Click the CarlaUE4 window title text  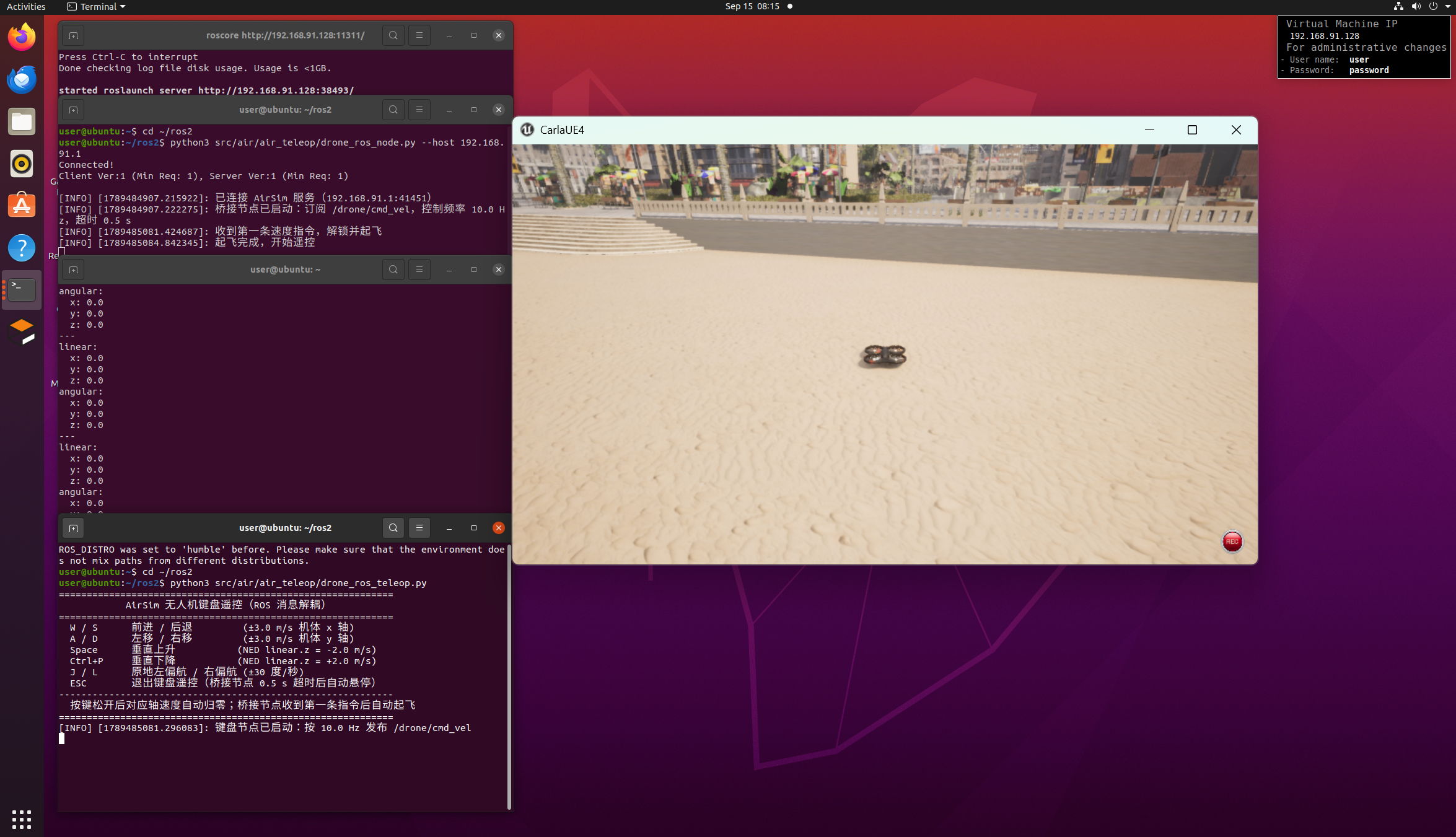tap(562, 130)
